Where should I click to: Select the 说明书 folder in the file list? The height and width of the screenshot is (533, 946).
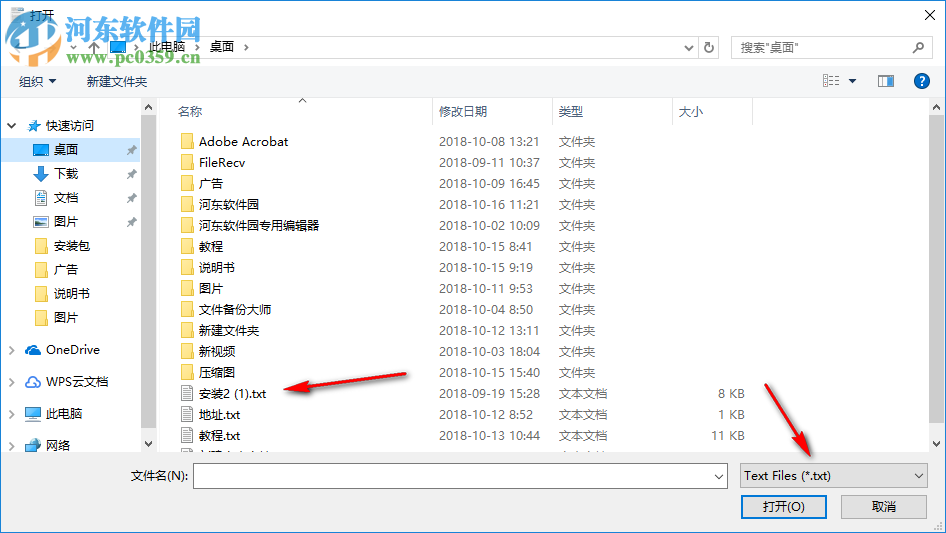click(x=217, y=267)
